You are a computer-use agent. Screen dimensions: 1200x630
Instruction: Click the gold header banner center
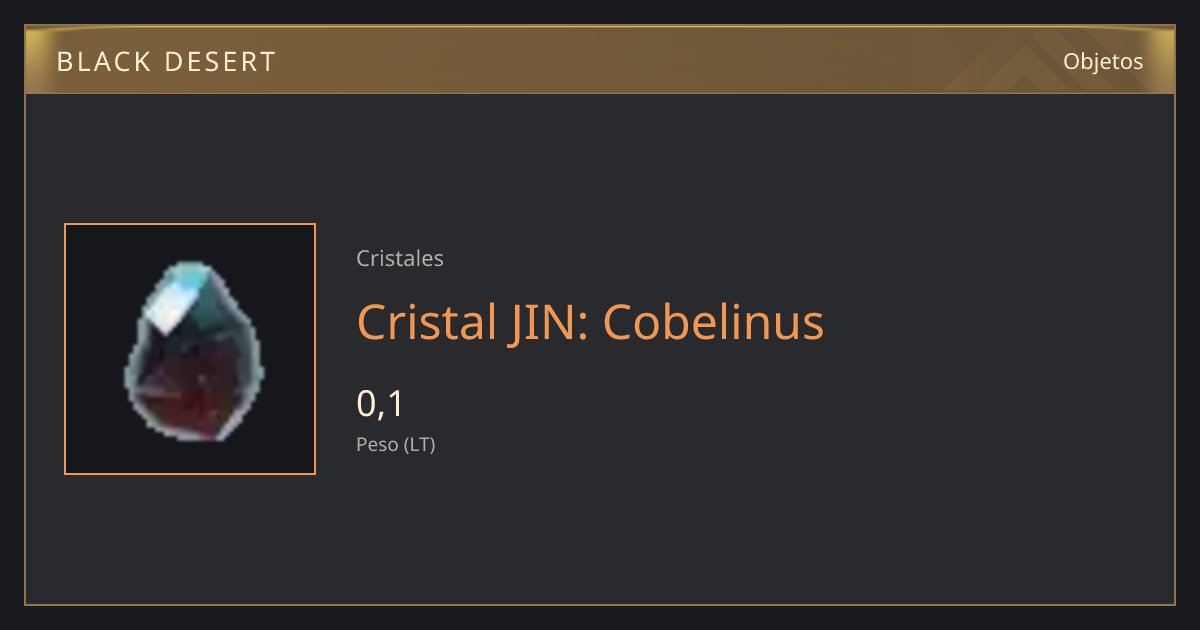600,60
